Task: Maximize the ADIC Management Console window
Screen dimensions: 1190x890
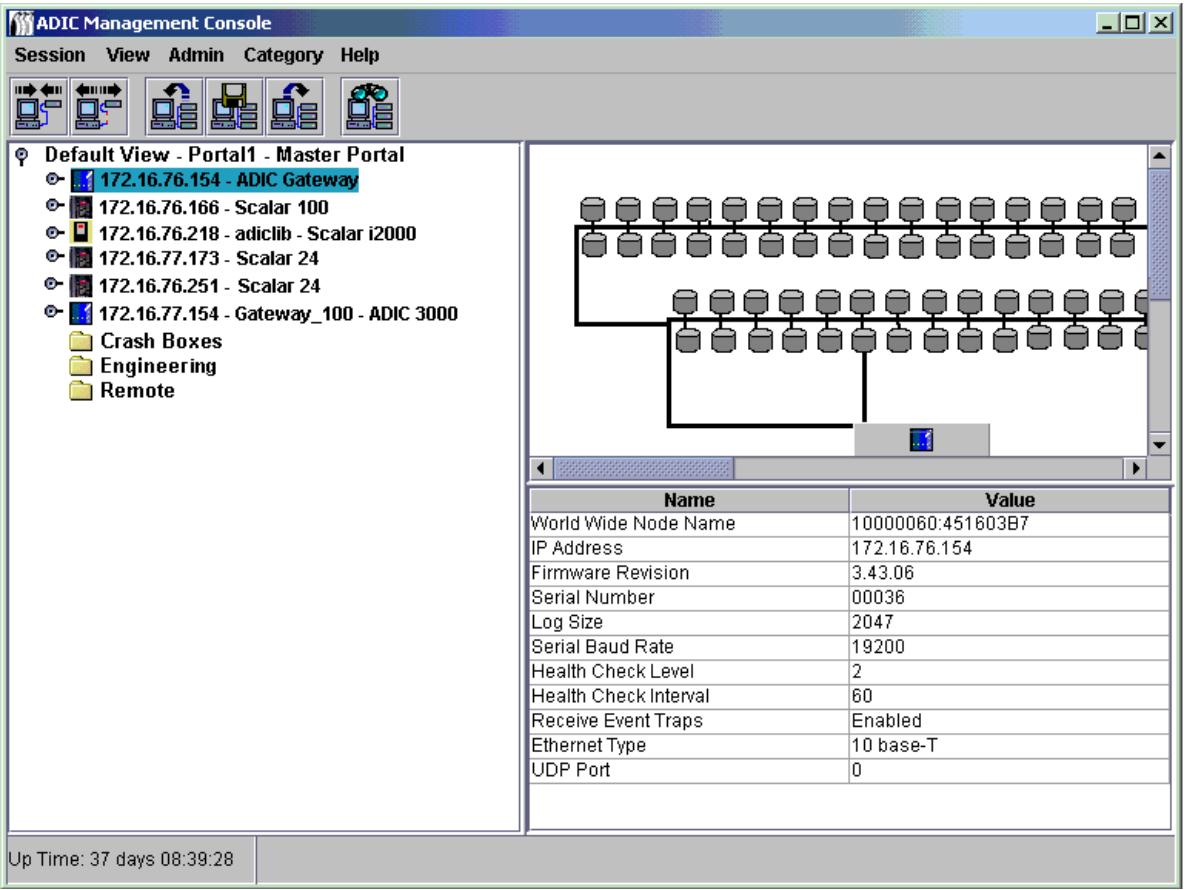Action: point(1132,23)
